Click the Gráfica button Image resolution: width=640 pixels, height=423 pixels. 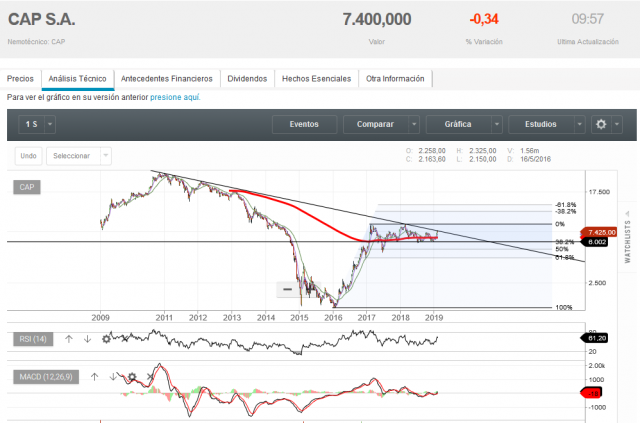tap(458, 124)
